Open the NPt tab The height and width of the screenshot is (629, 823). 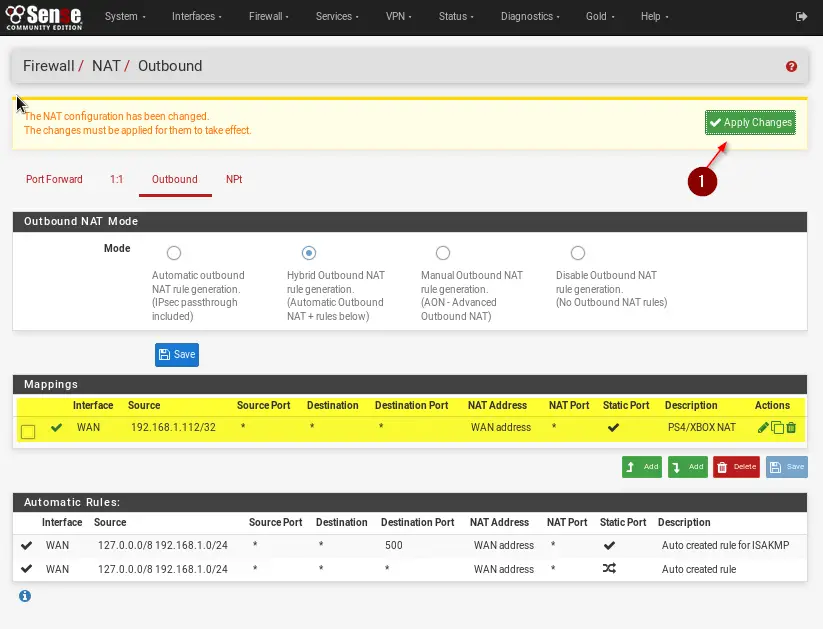234,180
